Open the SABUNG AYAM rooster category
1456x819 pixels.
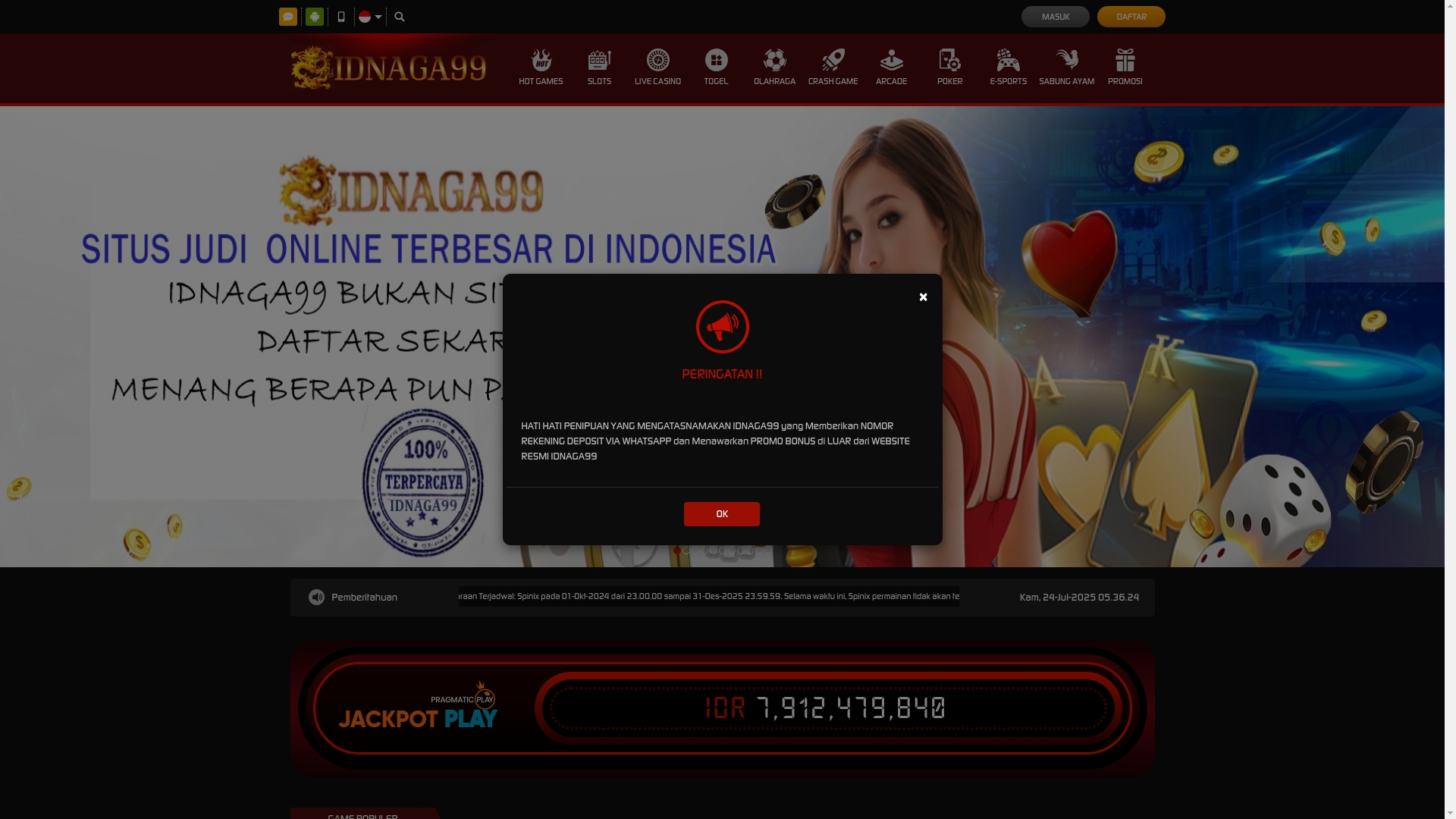pyautogui.click(x=1066, y=67)
